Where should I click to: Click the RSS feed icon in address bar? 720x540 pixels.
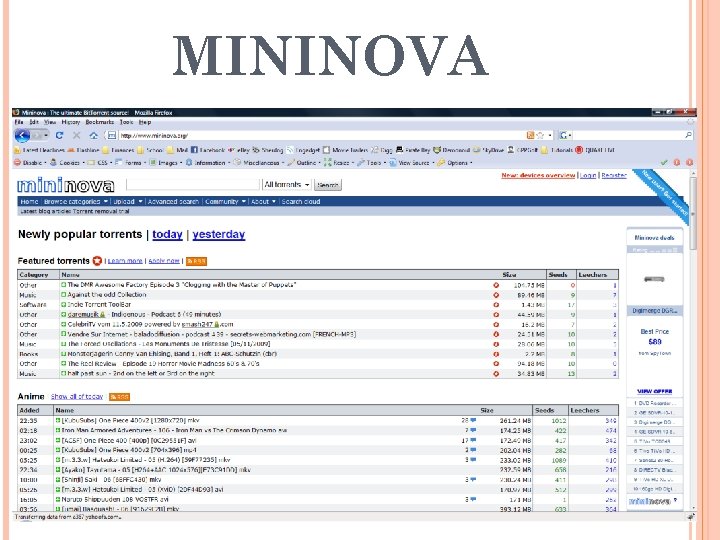530,135
